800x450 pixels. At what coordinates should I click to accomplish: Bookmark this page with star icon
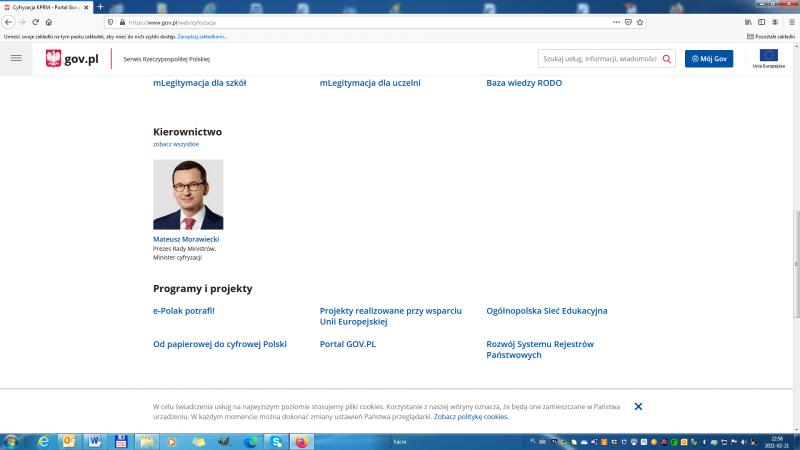(x=640, y=21)
